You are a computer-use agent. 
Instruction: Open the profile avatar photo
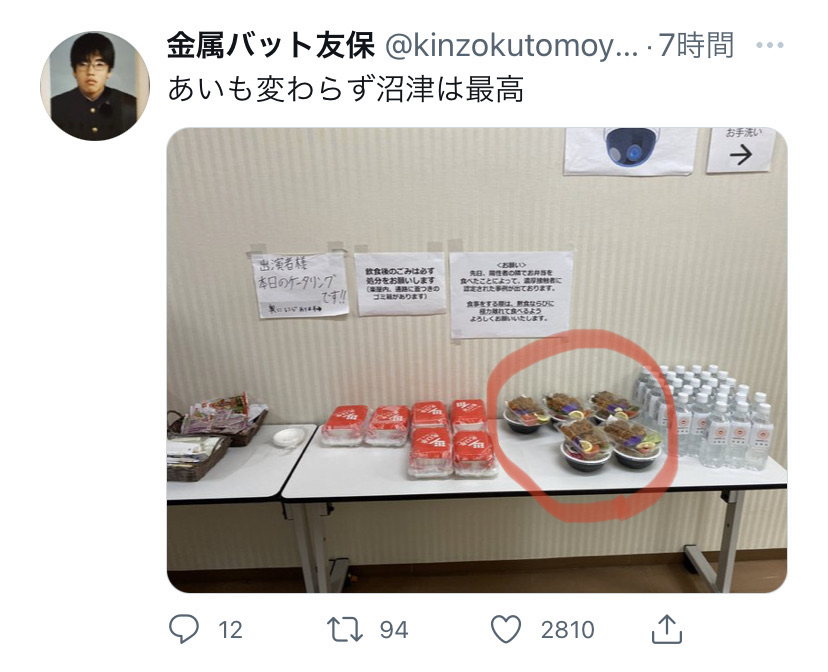pyautogui.click(x=95, y=86)
